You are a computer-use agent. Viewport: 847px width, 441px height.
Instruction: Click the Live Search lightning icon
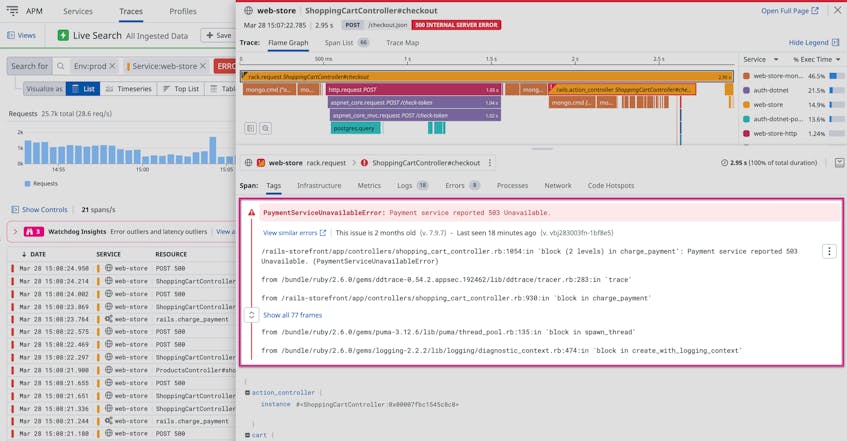click(x=63, y=35)
